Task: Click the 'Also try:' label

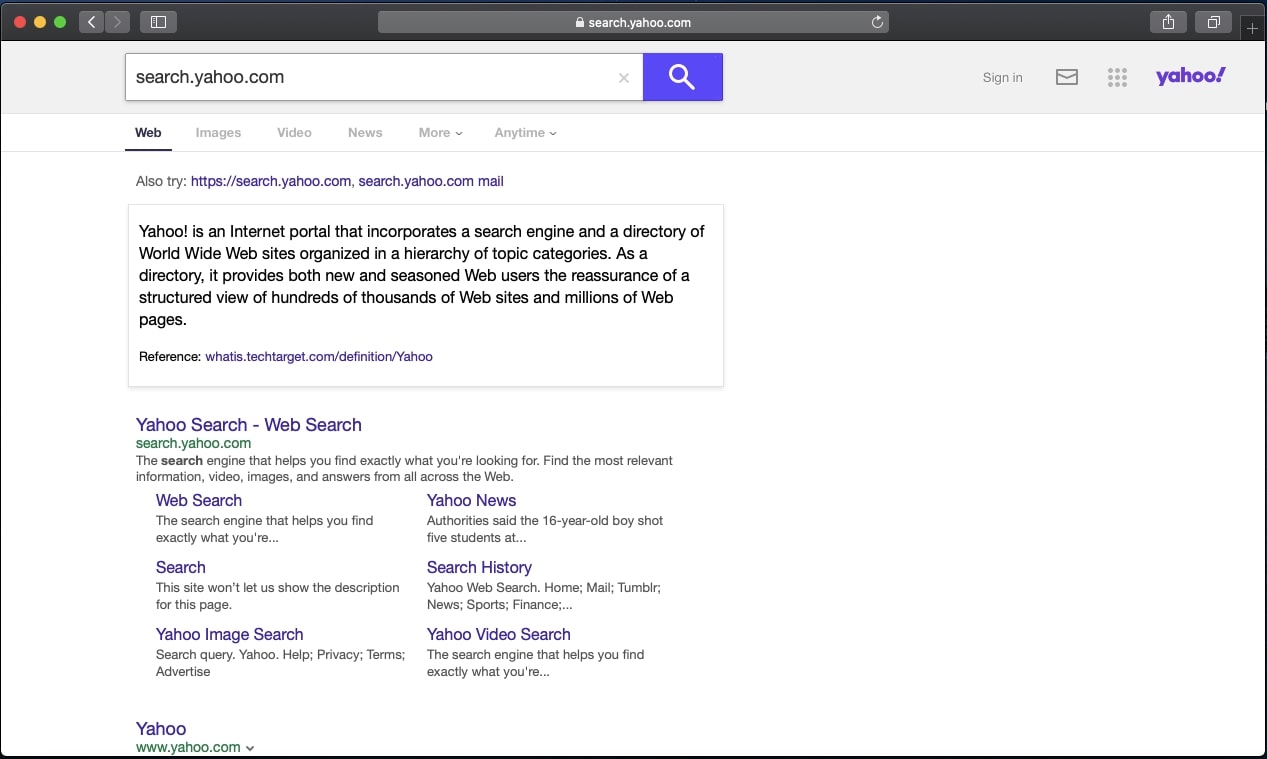Action: point(161,181)
